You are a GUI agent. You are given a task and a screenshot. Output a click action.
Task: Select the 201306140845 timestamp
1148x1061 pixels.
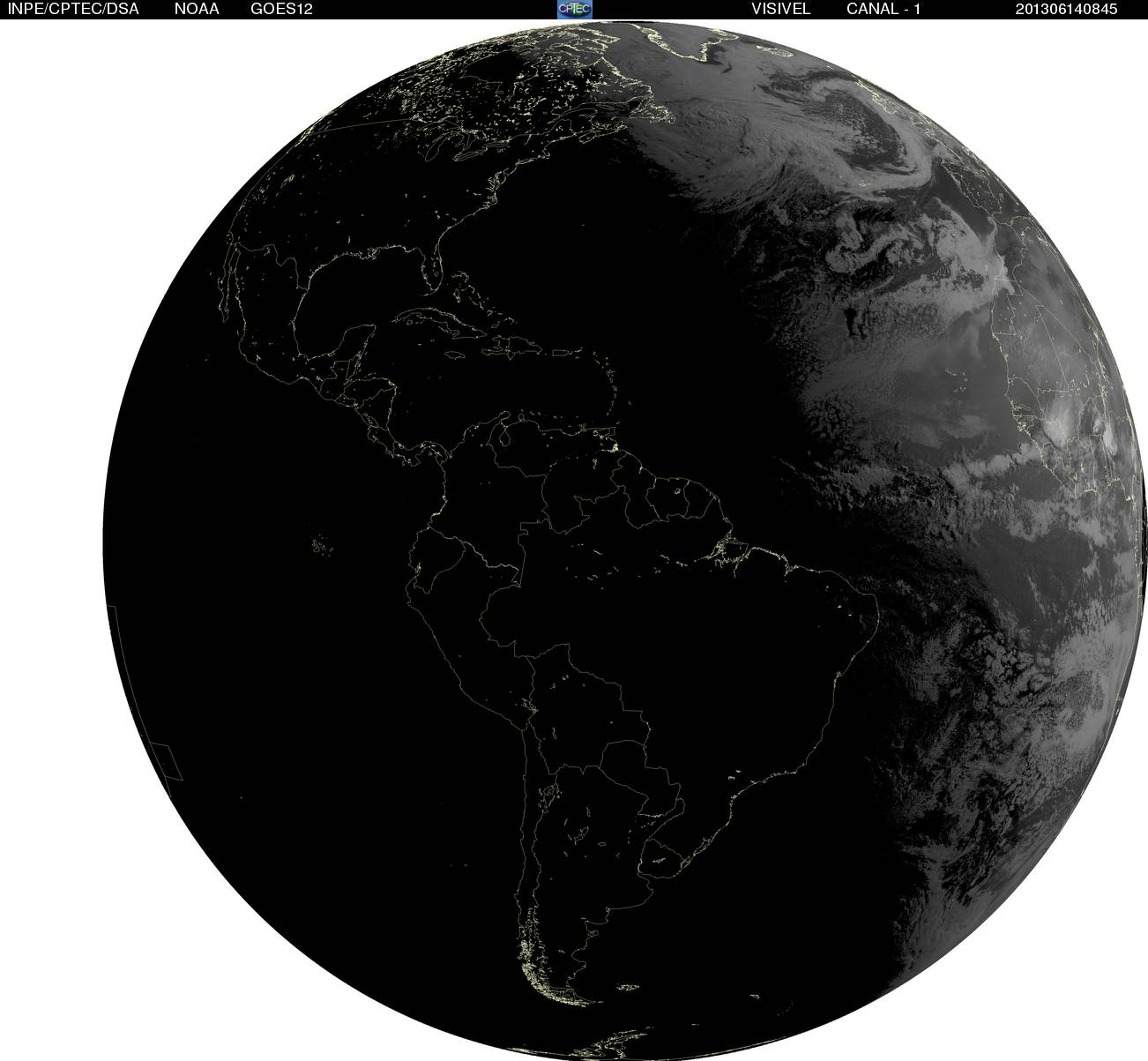click(x=1066, y=9)
